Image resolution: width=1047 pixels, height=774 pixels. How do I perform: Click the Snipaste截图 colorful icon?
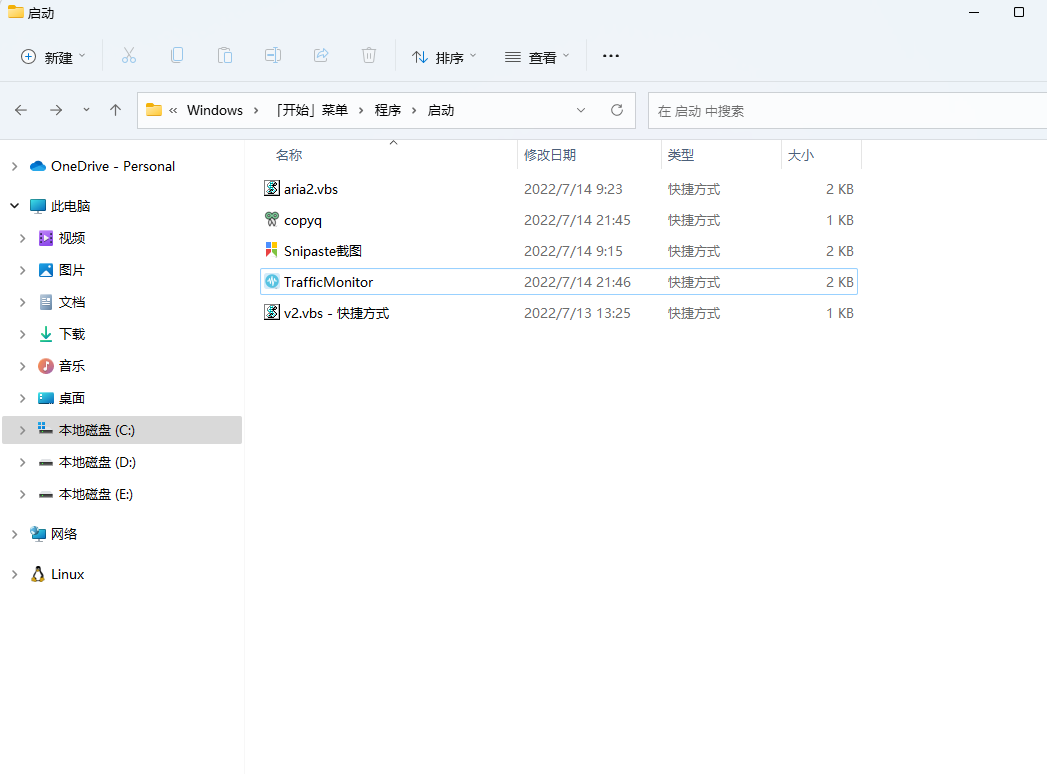[x=272, y=250]
